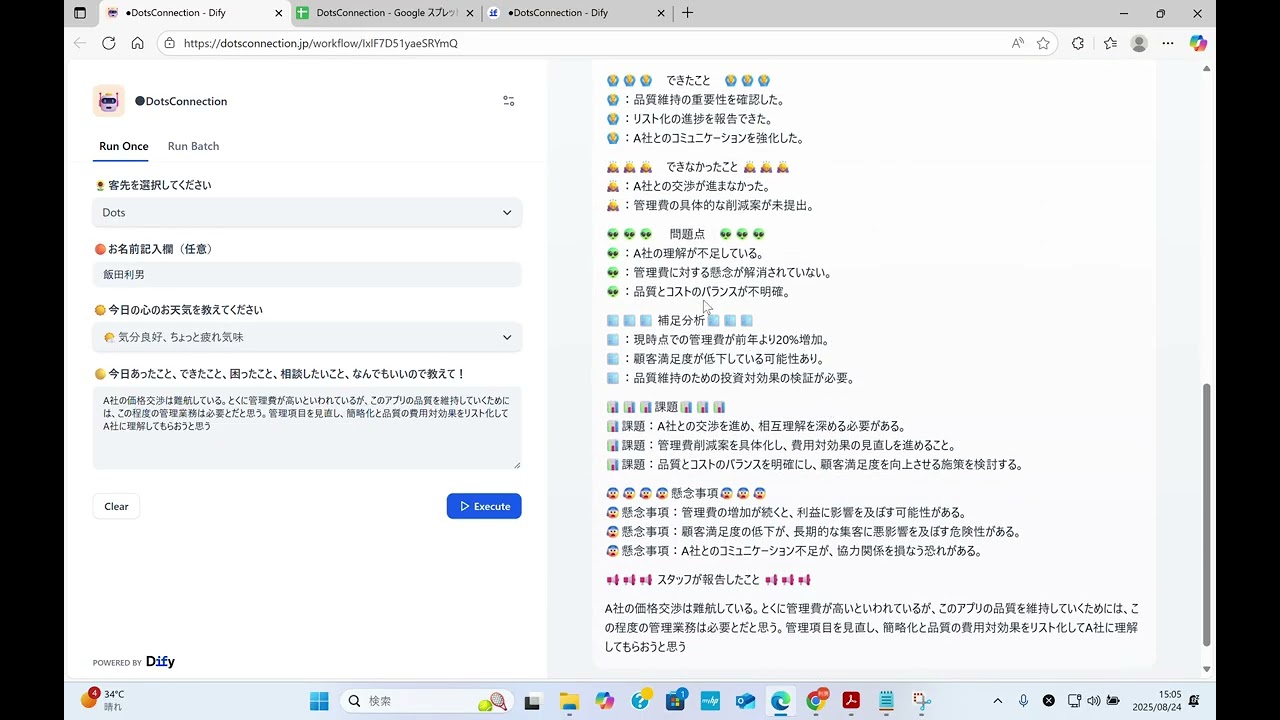Expand the 客先 dropdown showing Dots
This screenshot has height=720, width=1280.
pos(307,212)
